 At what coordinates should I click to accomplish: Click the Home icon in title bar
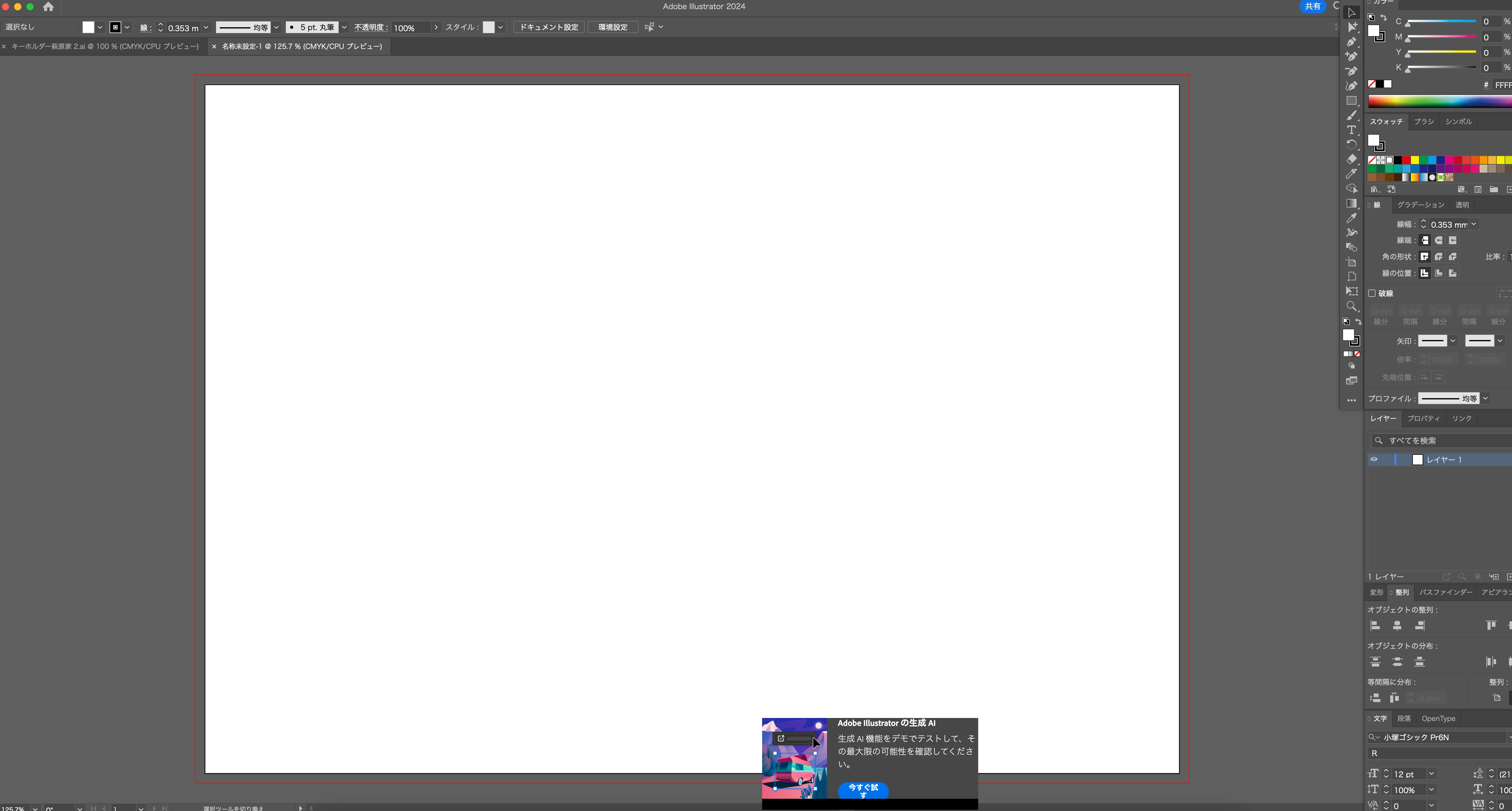tap(48, 7)
